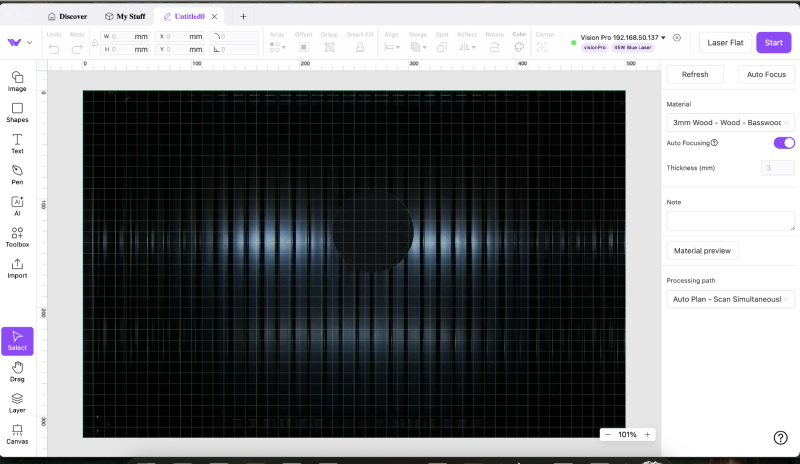Click the Rotate tool icon

pos(494,47)
